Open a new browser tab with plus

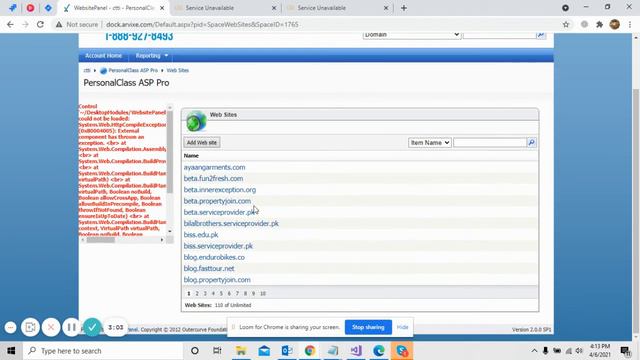404,8
